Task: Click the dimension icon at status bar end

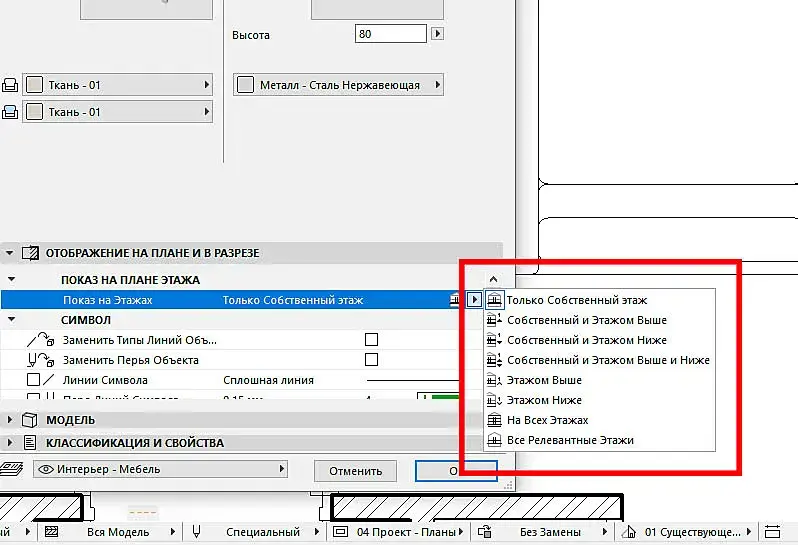Action: 773,532
